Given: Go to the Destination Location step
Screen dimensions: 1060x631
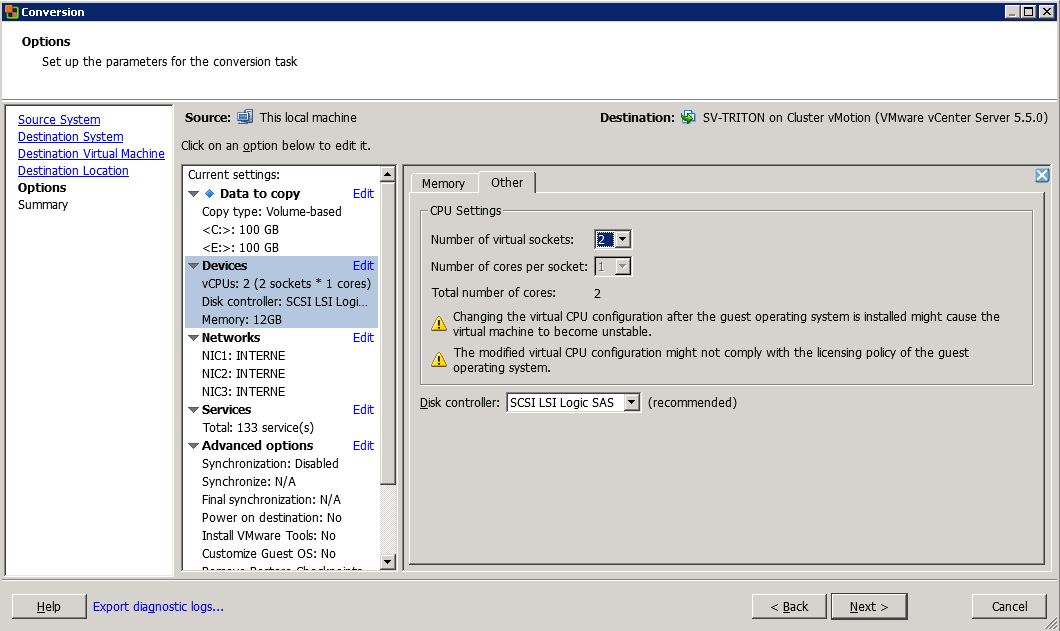Looking at the screenshot, I should tap(73, 171).
